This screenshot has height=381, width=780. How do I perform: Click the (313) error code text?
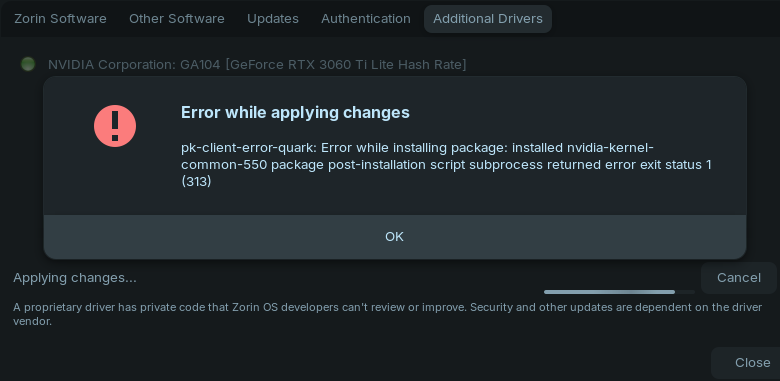(196, 182)
